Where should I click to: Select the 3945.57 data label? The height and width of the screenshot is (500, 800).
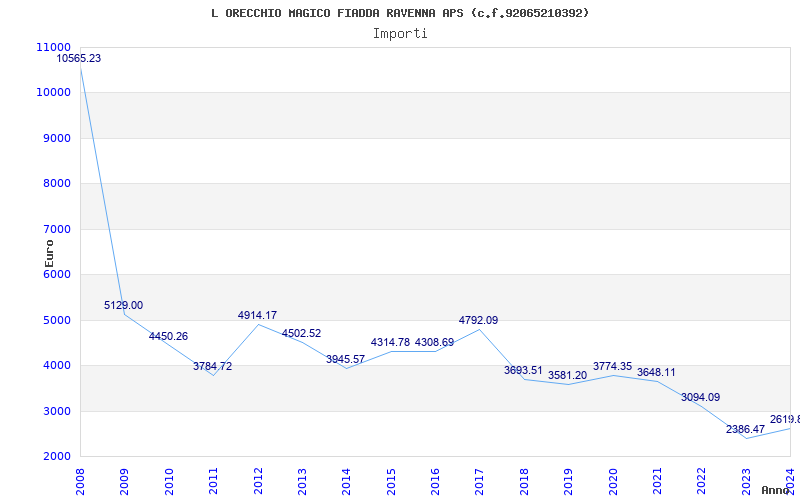pos(345,359)
